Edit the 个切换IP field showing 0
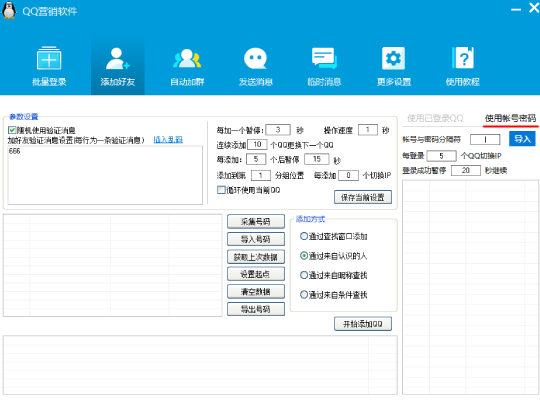This screenshot has width=540, height=402. [348, 175]
